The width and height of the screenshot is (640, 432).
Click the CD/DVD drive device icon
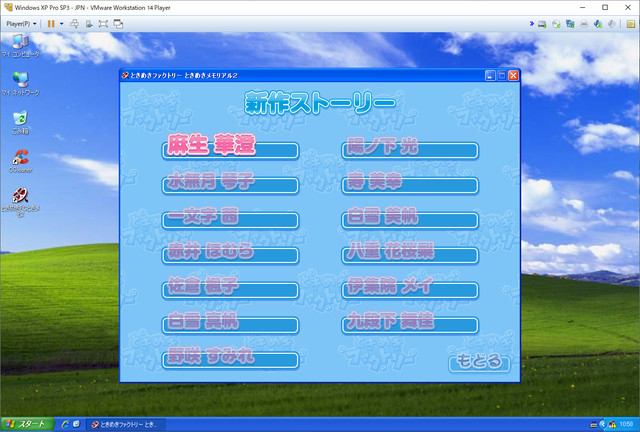[556, 24]
